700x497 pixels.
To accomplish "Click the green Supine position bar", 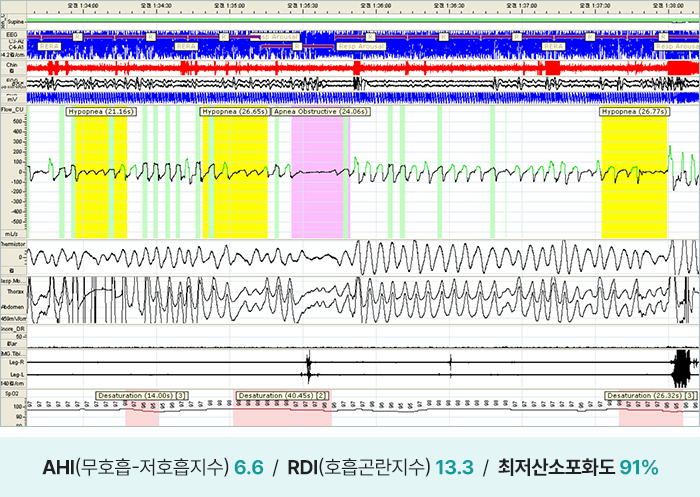I will coord(363,21).
